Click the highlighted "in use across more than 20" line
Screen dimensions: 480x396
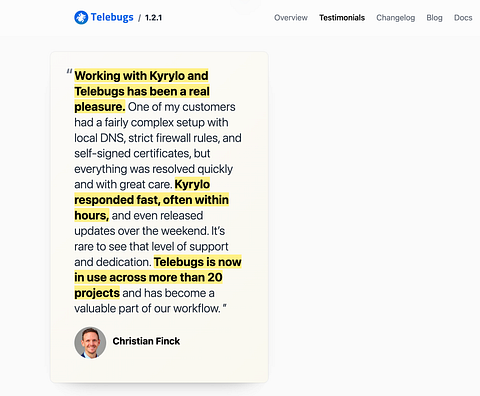click(x=148, y=277)
